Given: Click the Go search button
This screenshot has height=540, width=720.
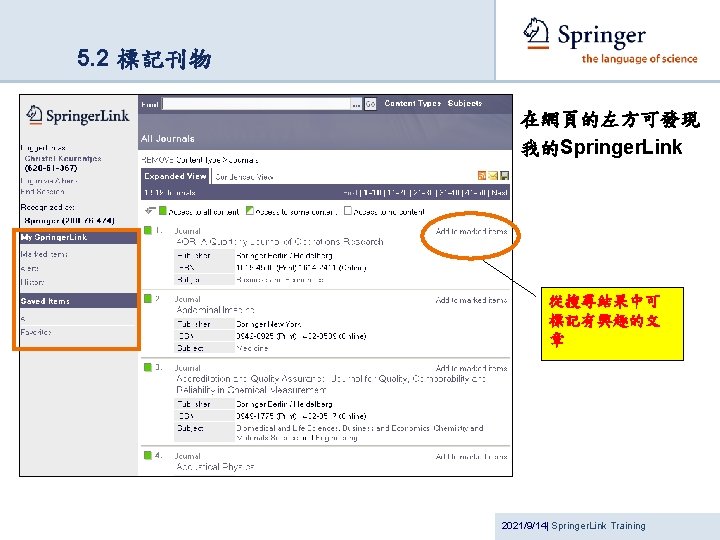Looking at the screenshot, I should coord(371,104).
